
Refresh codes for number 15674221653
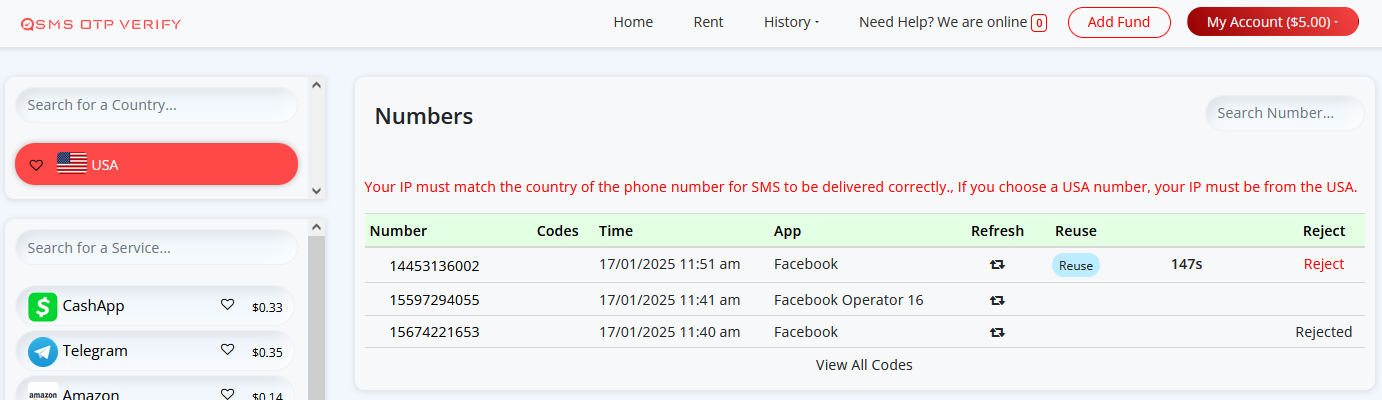[997, 332]
